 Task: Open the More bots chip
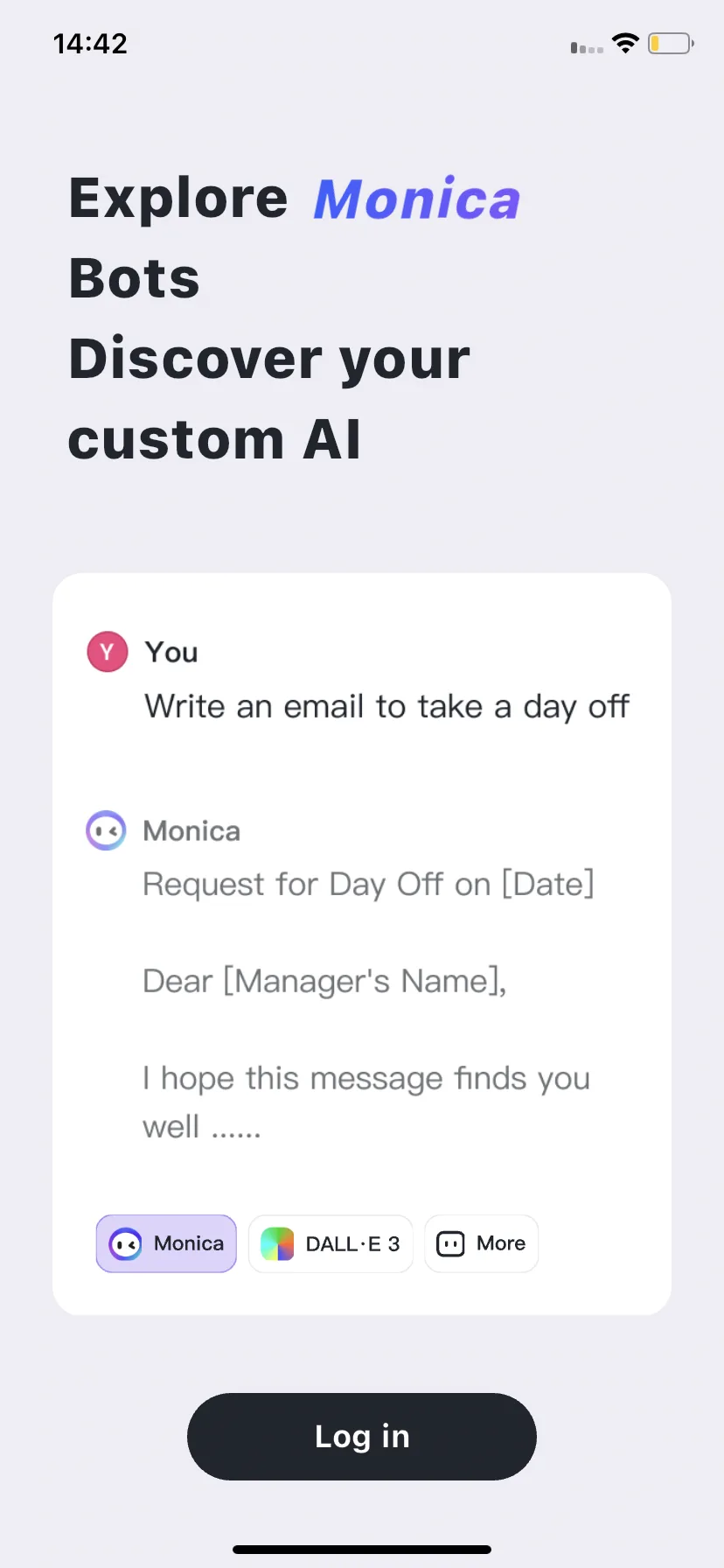click(481, 1243)
